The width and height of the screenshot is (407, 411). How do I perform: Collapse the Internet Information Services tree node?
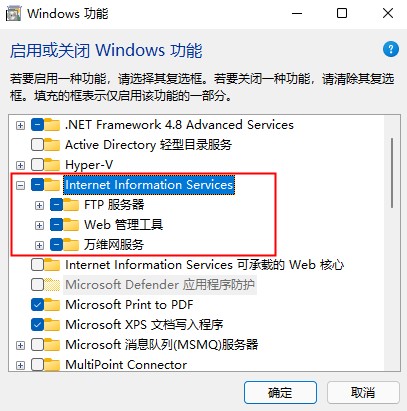(x=20, y=185)
